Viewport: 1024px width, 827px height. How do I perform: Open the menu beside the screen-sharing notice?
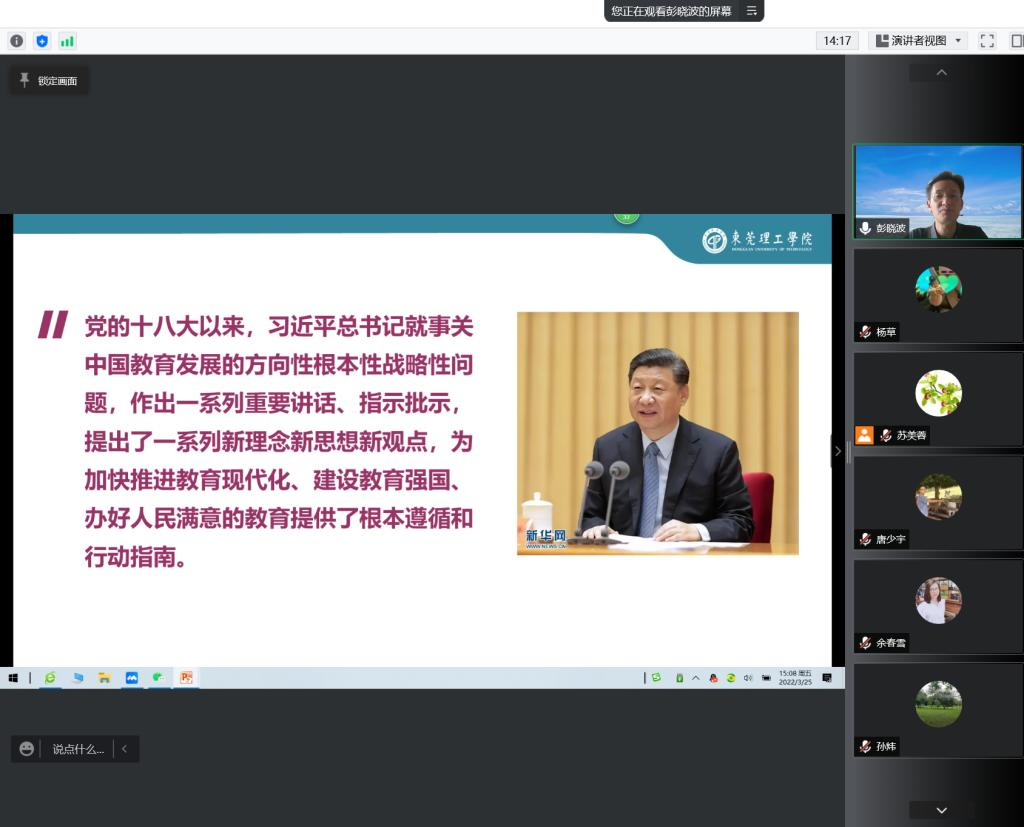(x=752, y=11)
